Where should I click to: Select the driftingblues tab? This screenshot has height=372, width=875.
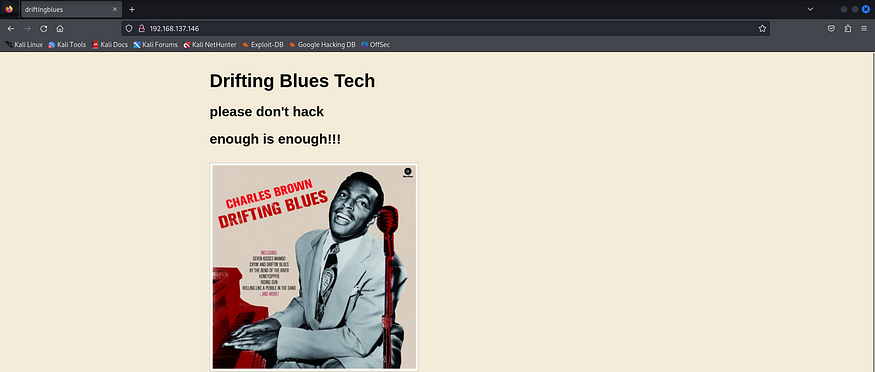coord(71,9)
